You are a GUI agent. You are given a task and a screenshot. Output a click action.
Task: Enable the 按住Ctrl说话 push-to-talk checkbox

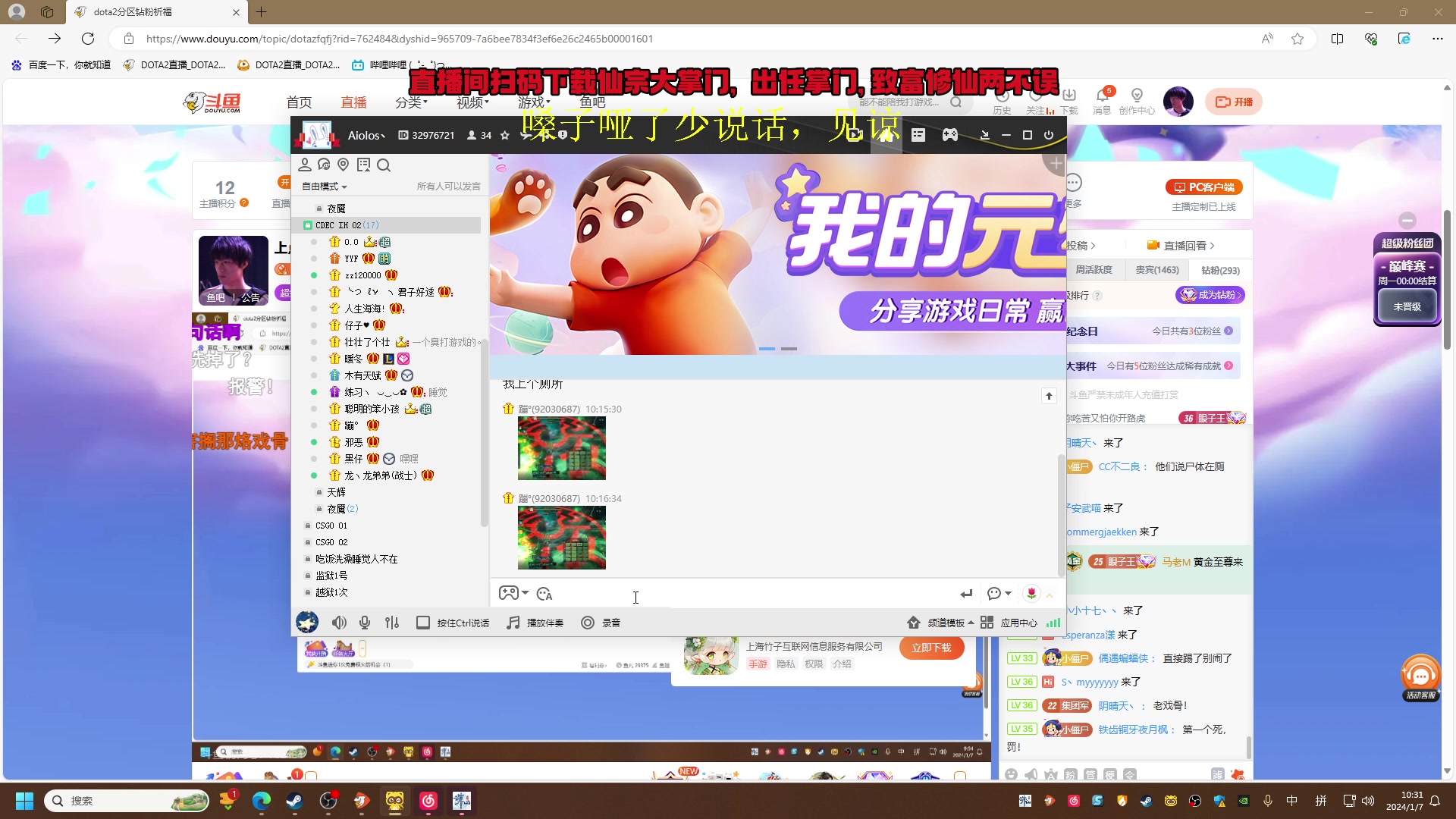coord(422,623)
